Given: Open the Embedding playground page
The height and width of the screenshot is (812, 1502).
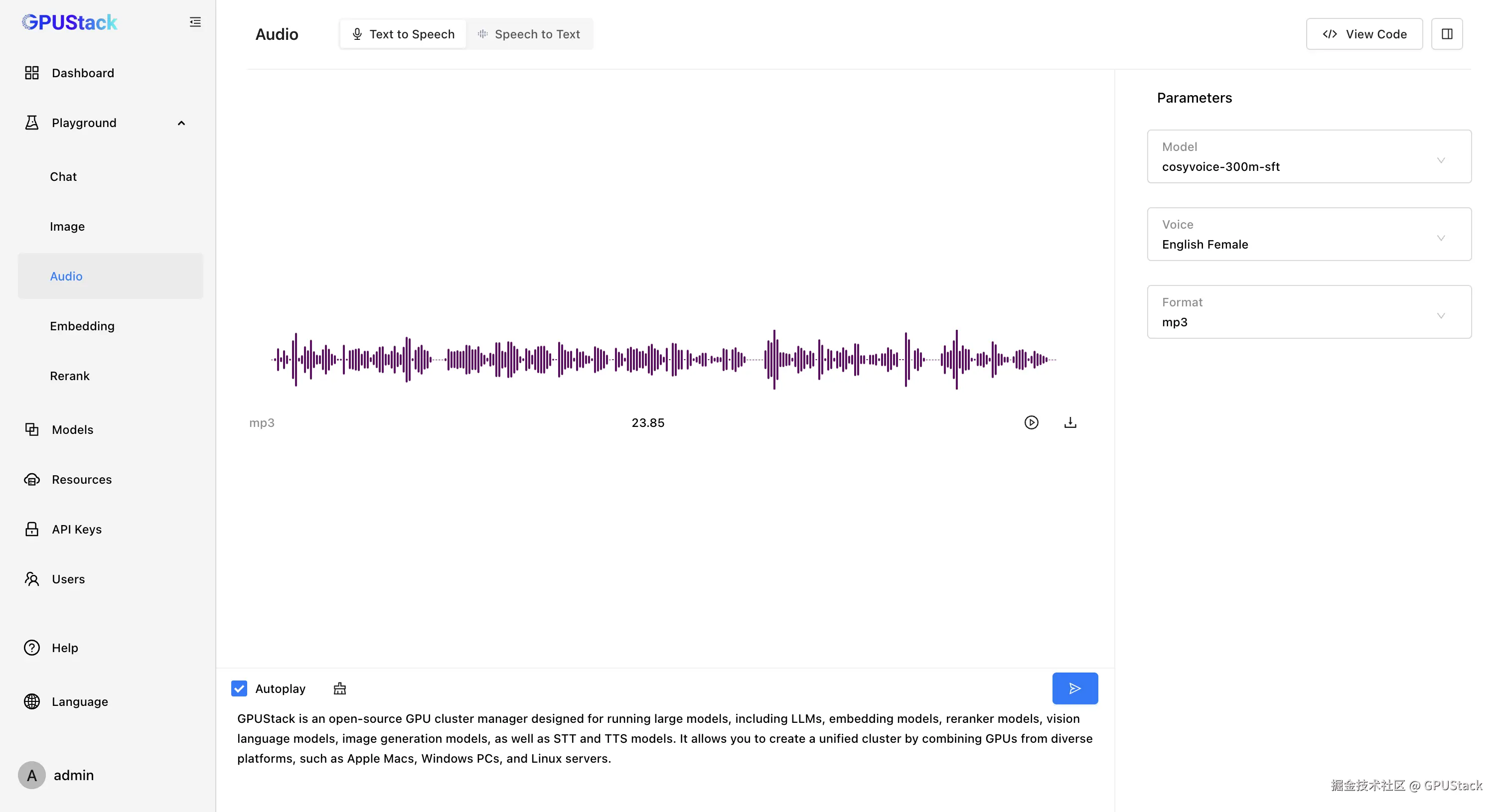Looking at the screenshot, I should tap(82, 326).
